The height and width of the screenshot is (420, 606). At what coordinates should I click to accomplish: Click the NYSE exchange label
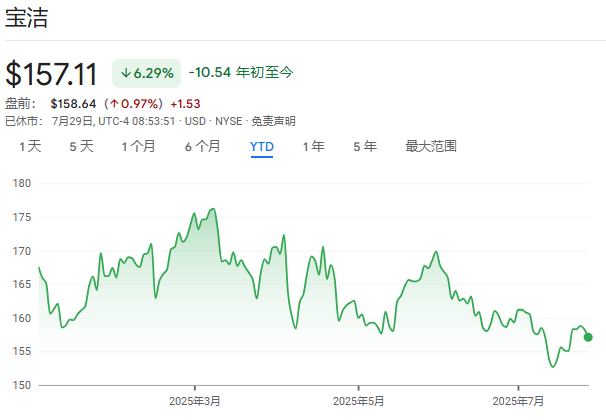tap(229, 121)
